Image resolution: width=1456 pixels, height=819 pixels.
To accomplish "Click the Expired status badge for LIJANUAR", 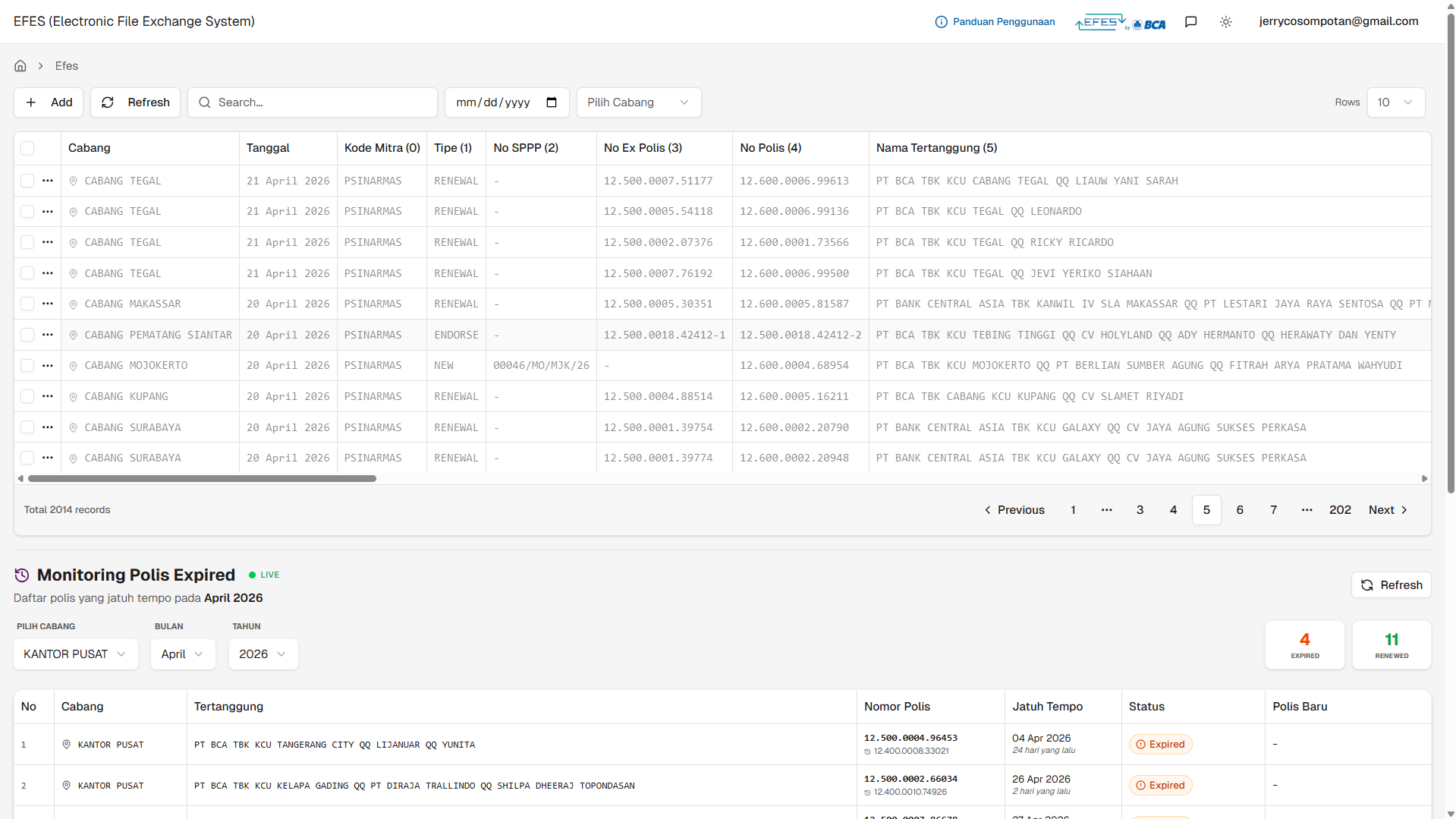I will (1160, 745).
